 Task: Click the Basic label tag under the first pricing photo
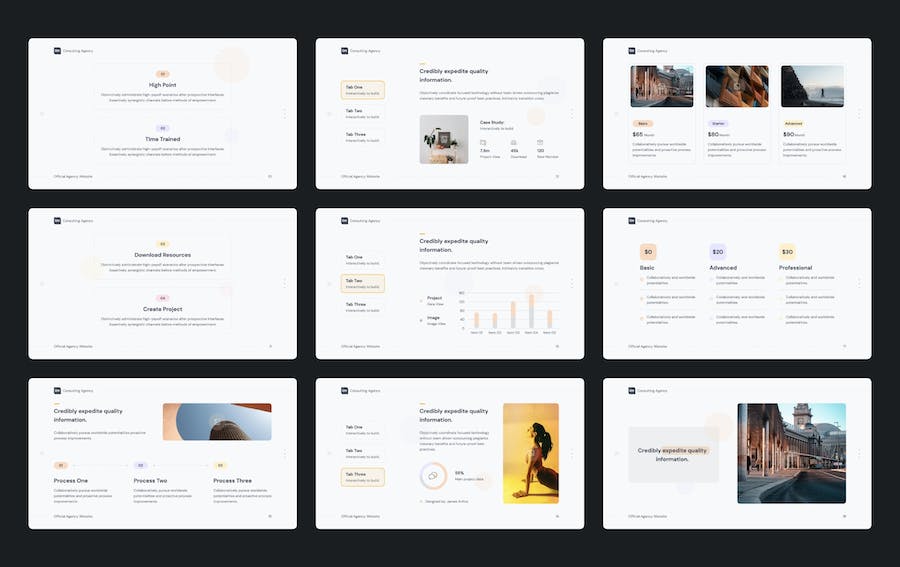[x=642, y=123]
